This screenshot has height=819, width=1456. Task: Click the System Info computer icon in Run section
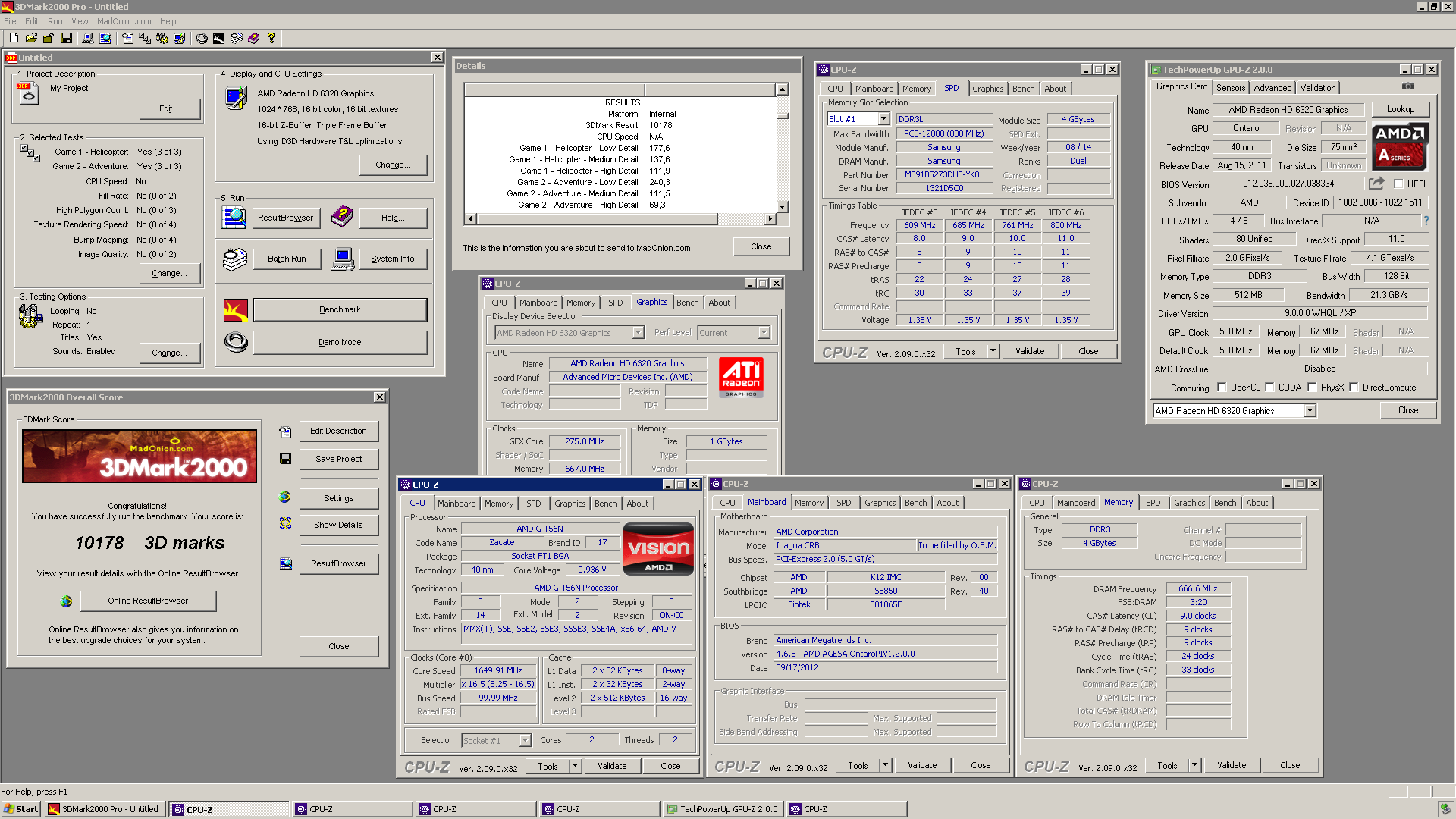343,259
